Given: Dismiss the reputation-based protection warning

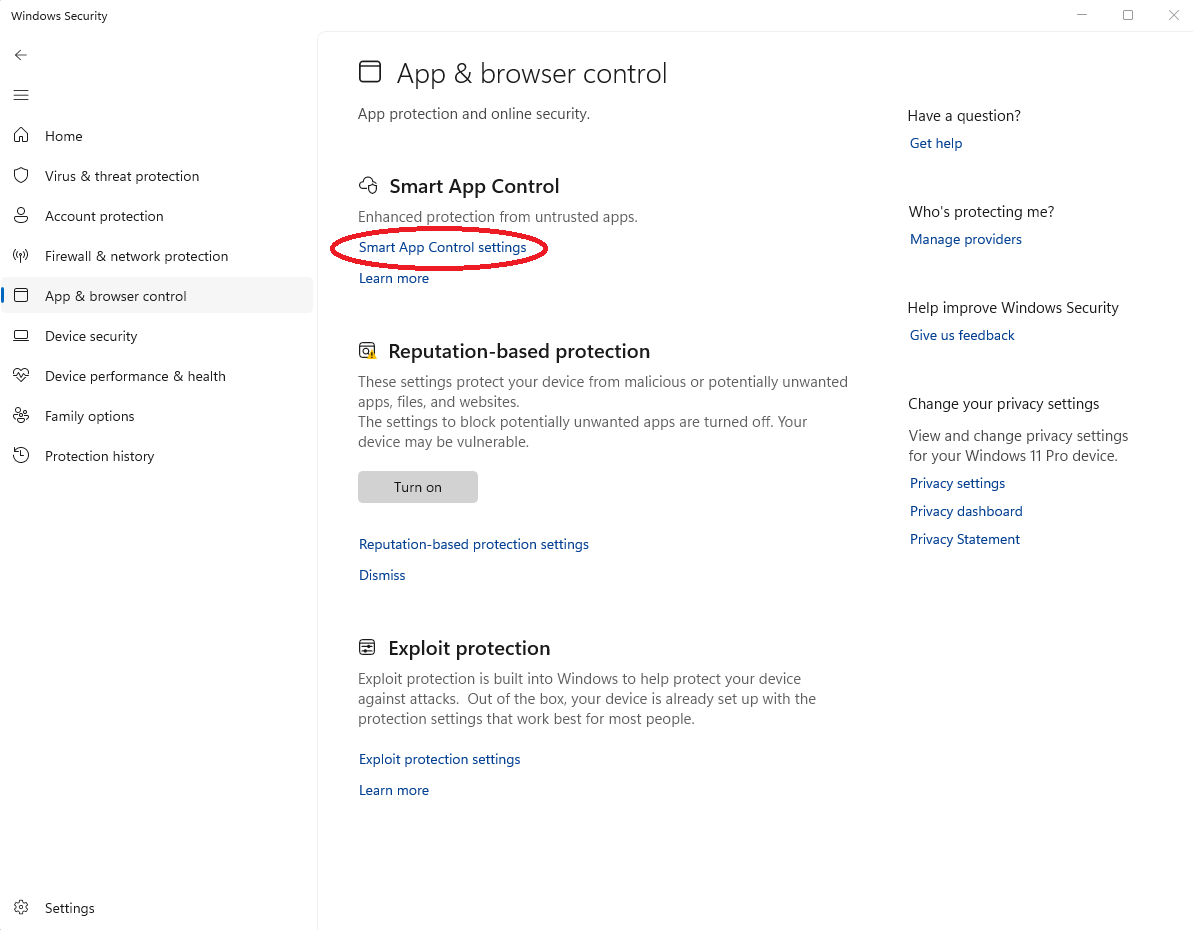Looking at the screenshot, I should pyautogui.click(x=382, y=575).
